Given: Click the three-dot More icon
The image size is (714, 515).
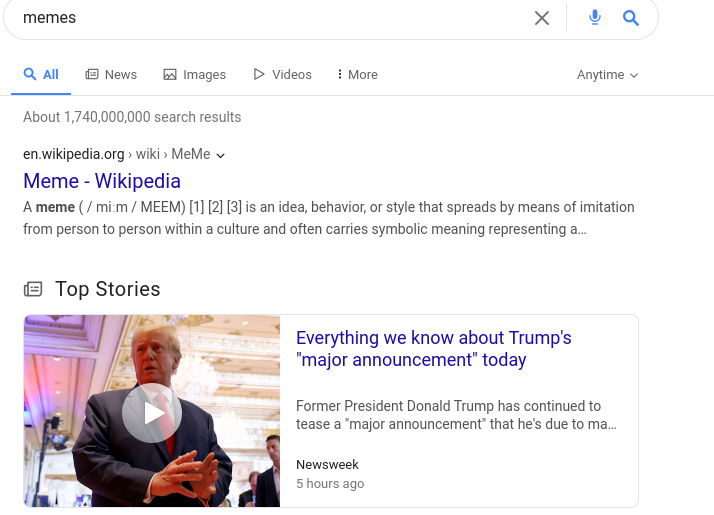Looking at the screenshot, I should pyautogui.click(x=340, y=75).
